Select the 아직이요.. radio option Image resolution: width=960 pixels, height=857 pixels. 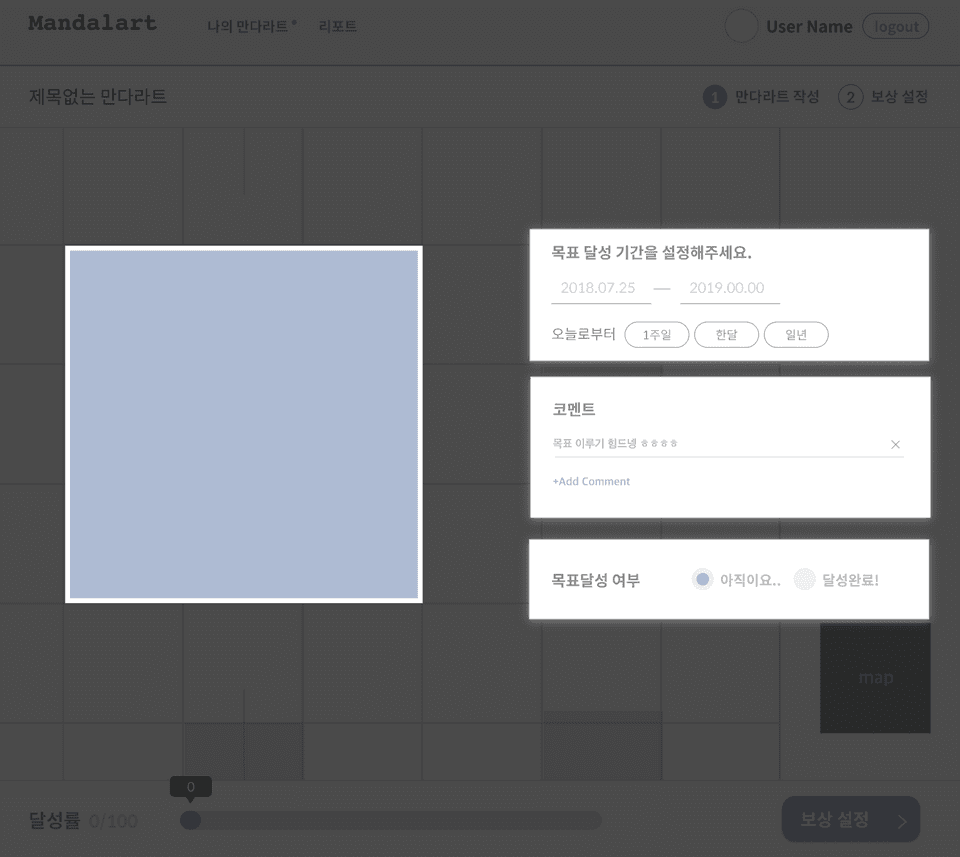pos(703,580)
